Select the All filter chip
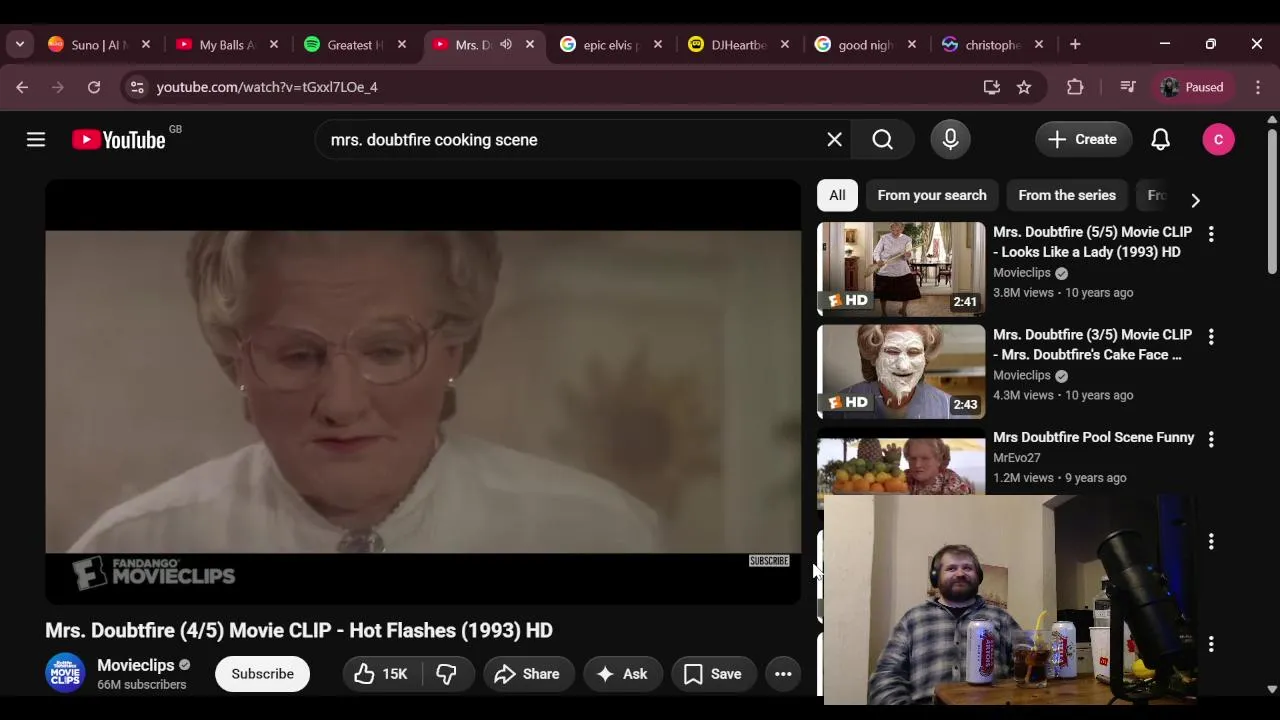Image resolution: width=1280 pixels, height=720 pixels. pyautogui.click(x=837, y=195)
